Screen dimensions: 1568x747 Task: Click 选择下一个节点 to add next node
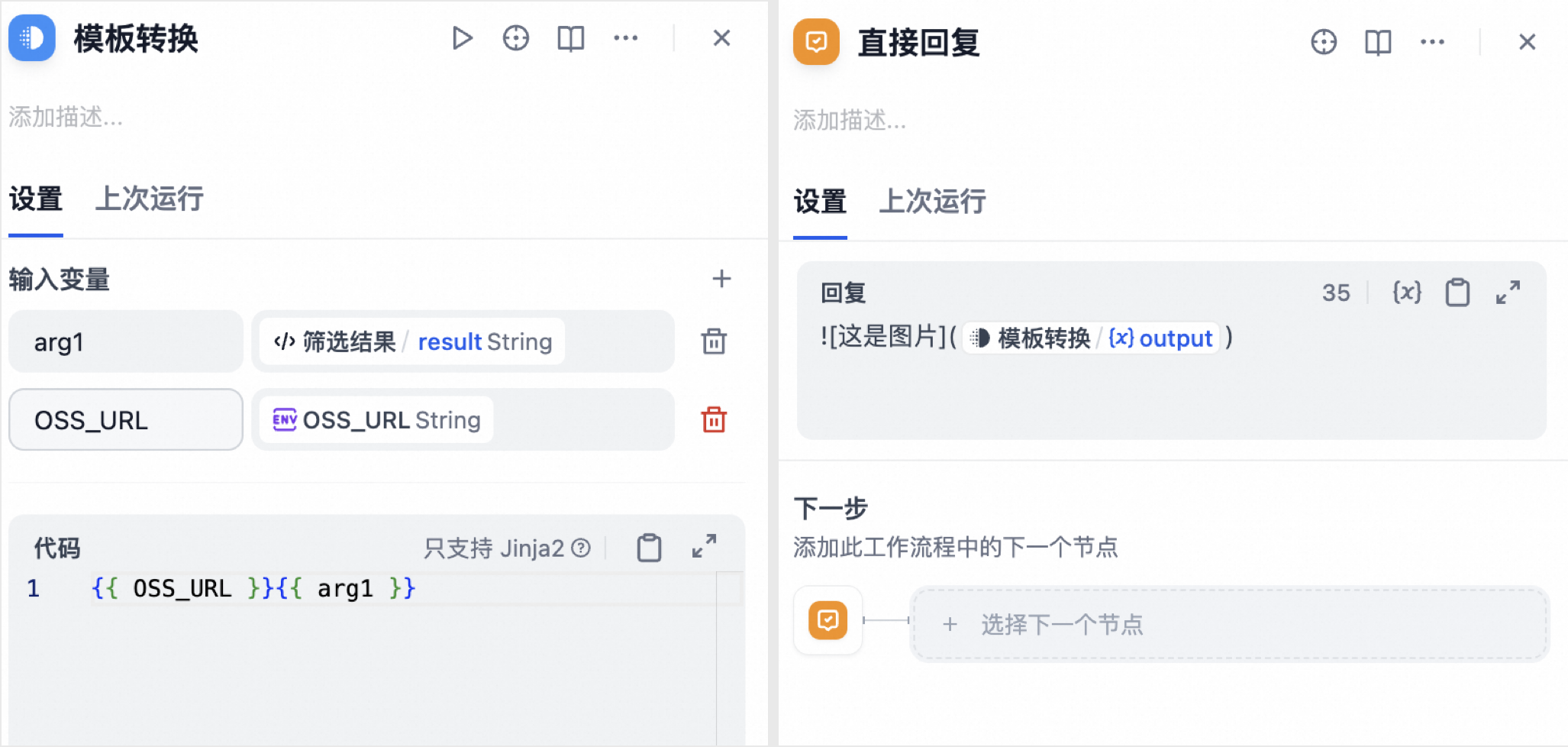(1230, 624)
